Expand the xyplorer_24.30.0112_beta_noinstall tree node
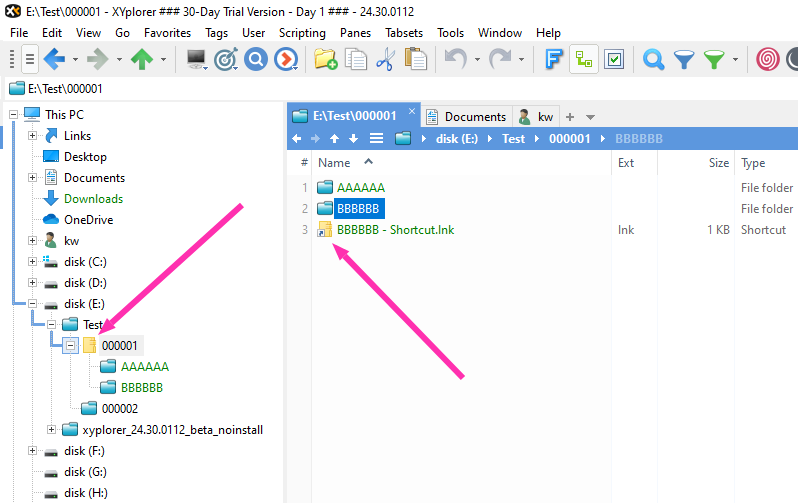Image resolution: width=798 pixels, height=503 pixels. (51, 430)
